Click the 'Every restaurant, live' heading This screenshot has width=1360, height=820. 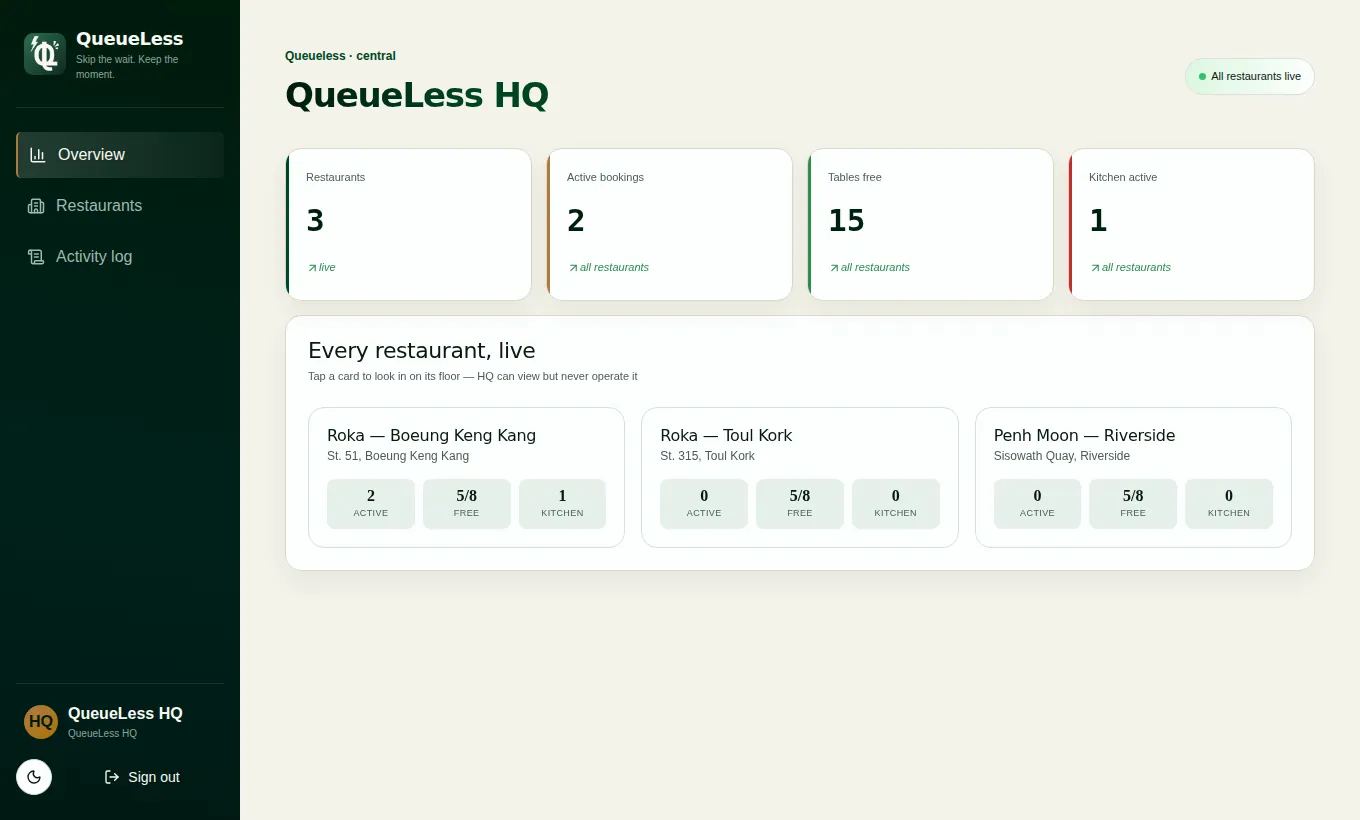click(422, 351)
